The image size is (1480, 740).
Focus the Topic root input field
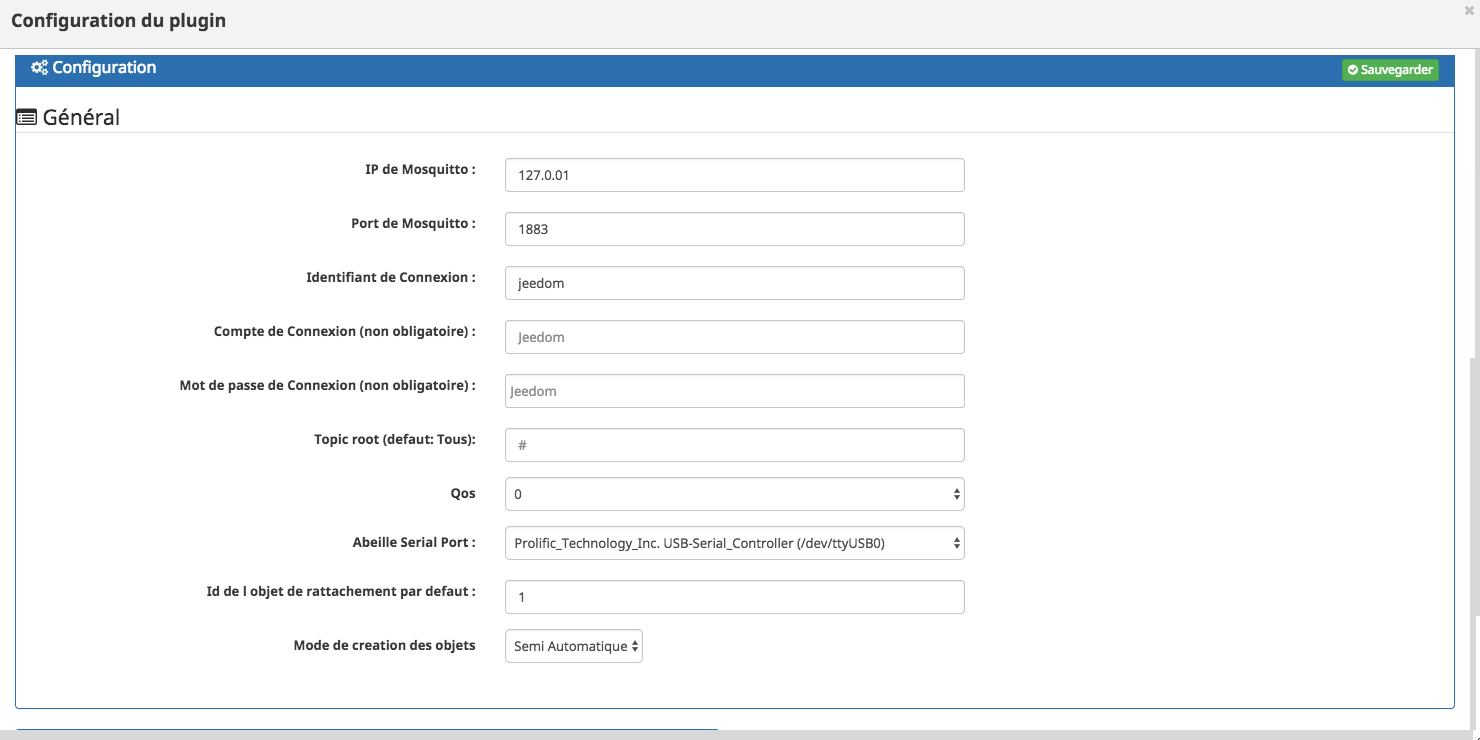coord(735,445)
